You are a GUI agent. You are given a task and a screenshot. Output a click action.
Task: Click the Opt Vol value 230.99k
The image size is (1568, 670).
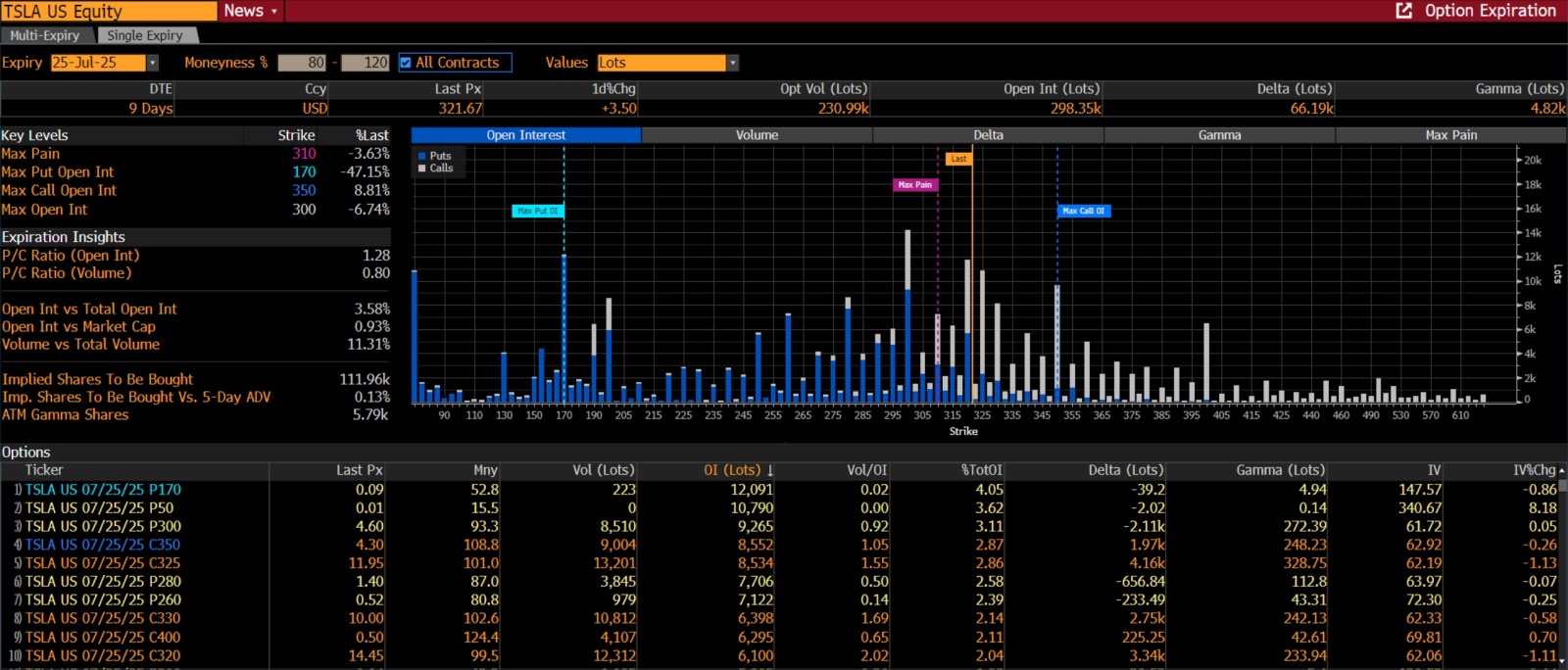[844, 109]
